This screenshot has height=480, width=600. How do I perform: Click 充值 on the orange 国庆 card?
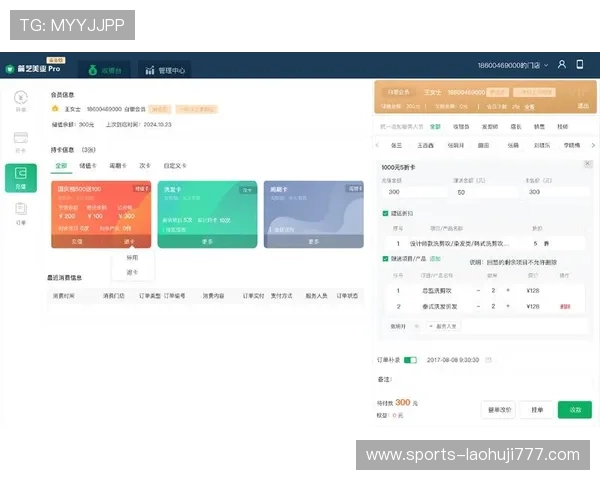(77, 242)
